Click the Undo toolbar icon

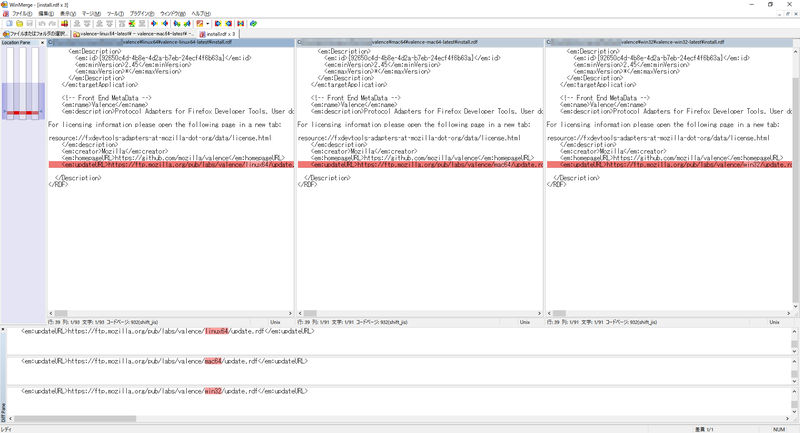point(42,23)
